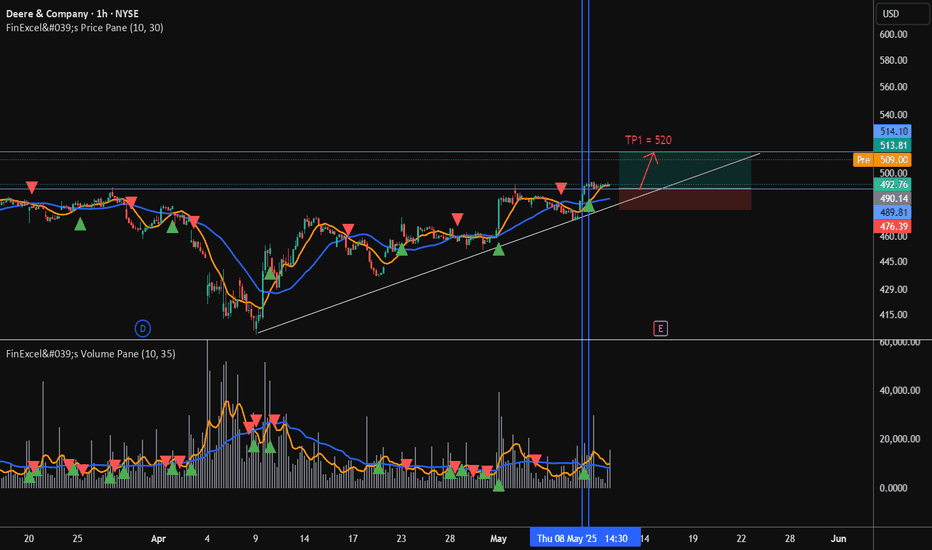932x550 pixels.
Task: Select the red stop-loss zone
Action: (x=685, y=199)
